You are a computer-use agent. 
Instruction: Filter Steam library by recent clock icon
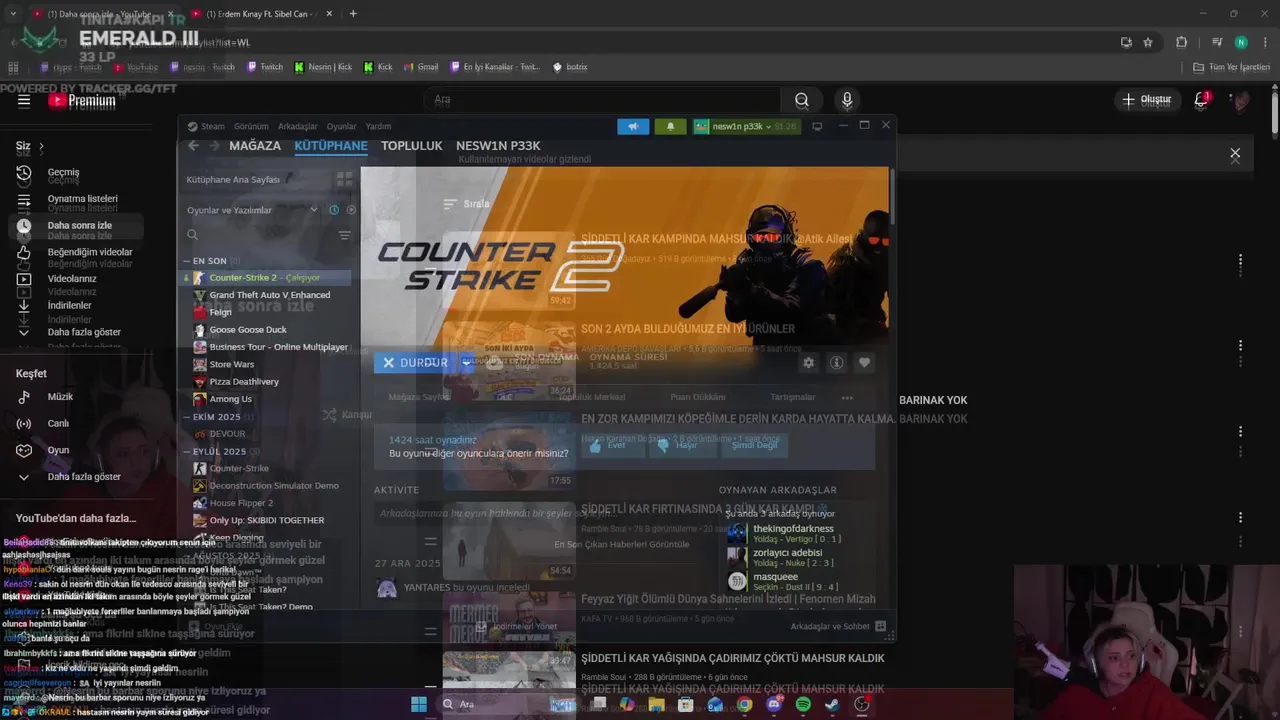334,210
